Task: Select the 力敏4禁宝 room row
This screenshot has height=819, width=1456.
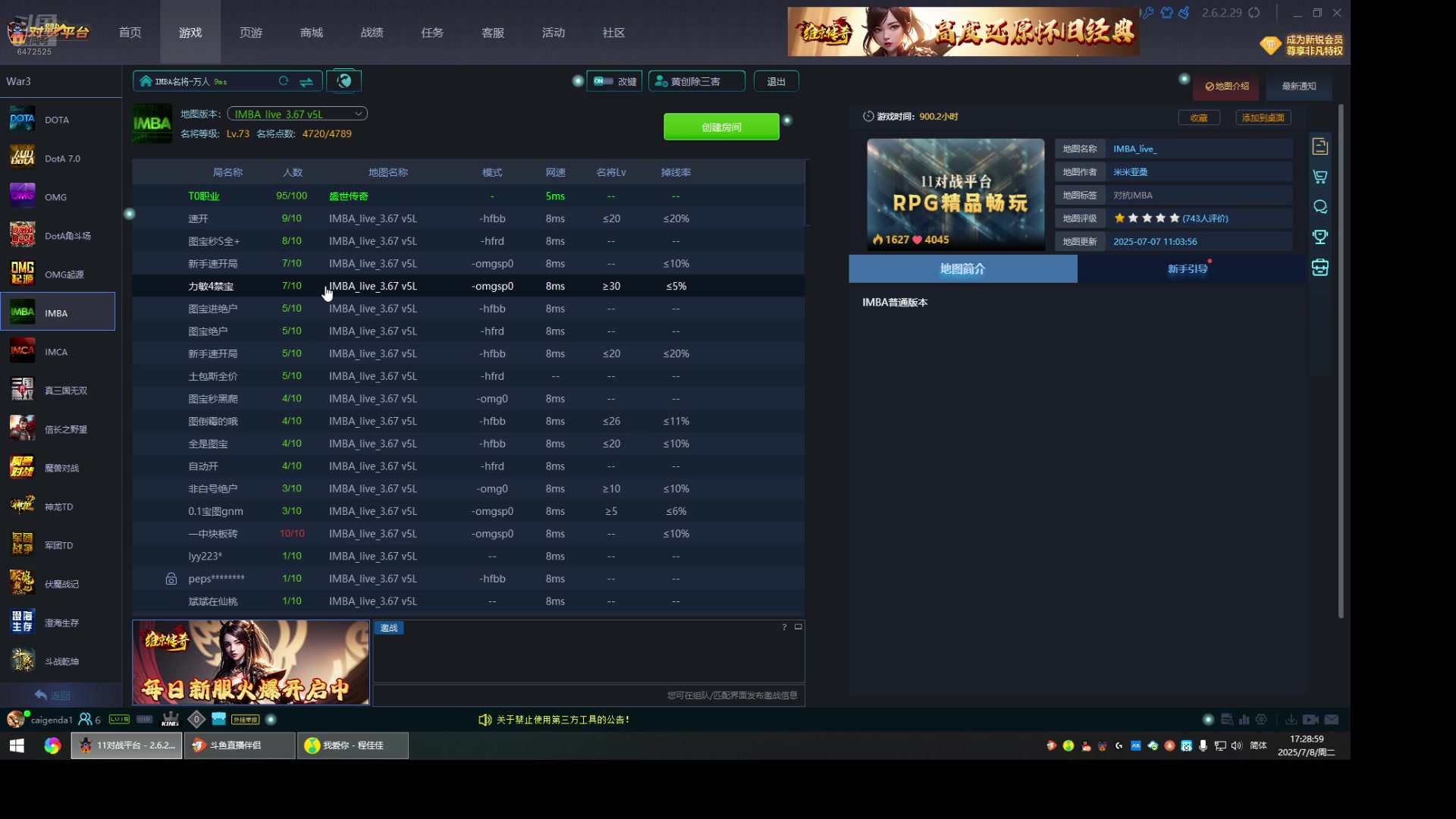Action: [469, 287]
